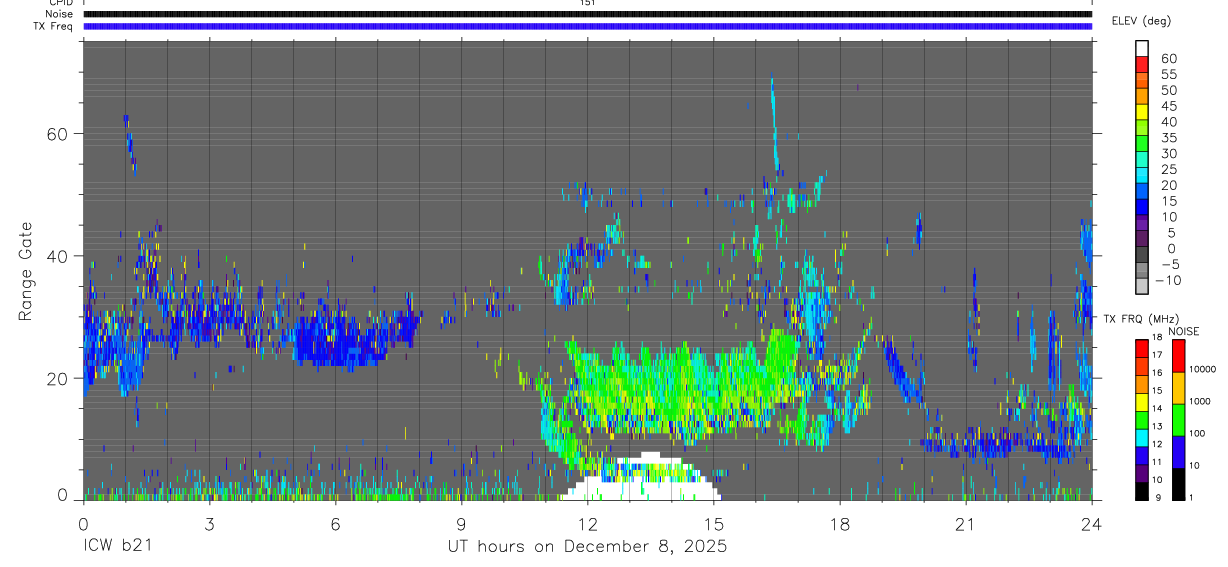This screenshot has width=1228, height=567.
Task: Click the NOISE legend value "1000"
Action: click(x=1200, y=401)
